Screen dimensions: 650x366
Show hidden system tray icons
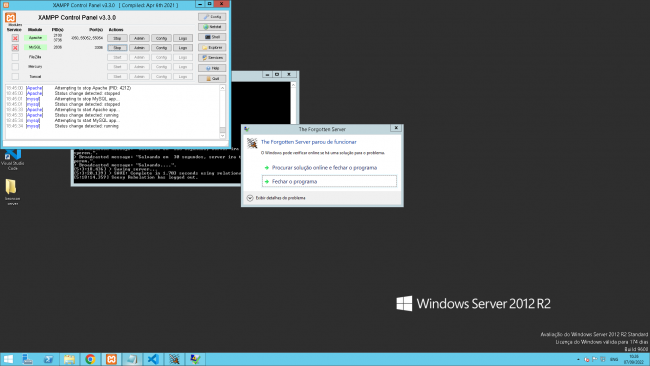click(x=578, y=359)
